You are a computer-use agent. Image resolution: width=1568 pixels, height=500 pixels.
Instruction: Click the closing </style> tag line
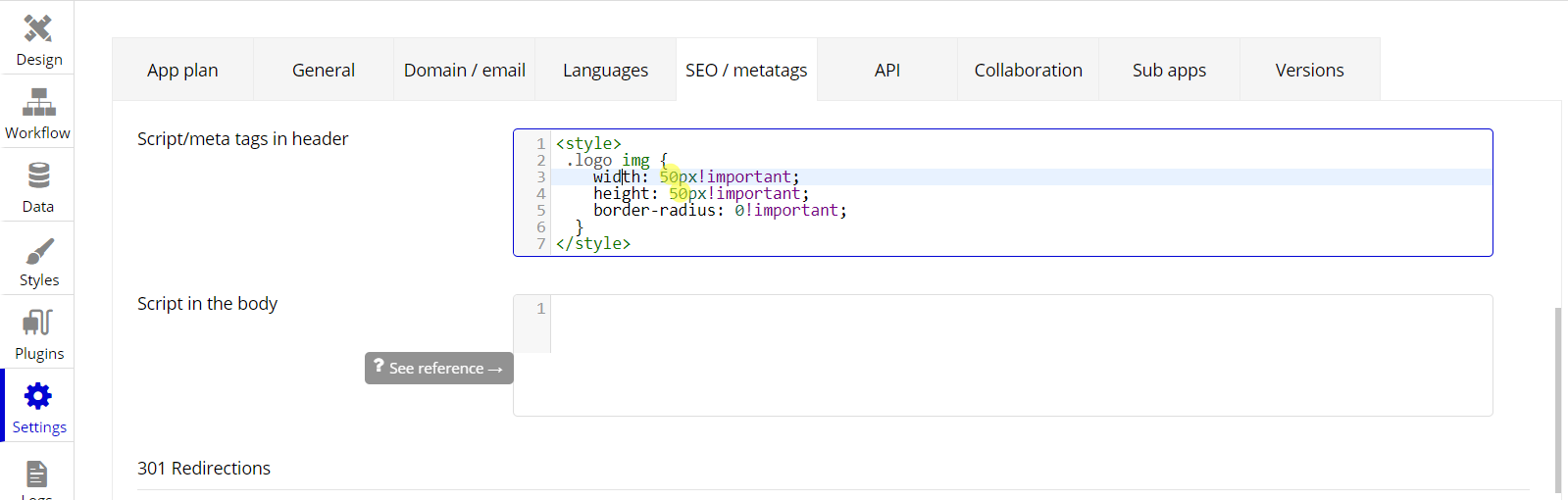click(x=593, y=243)
